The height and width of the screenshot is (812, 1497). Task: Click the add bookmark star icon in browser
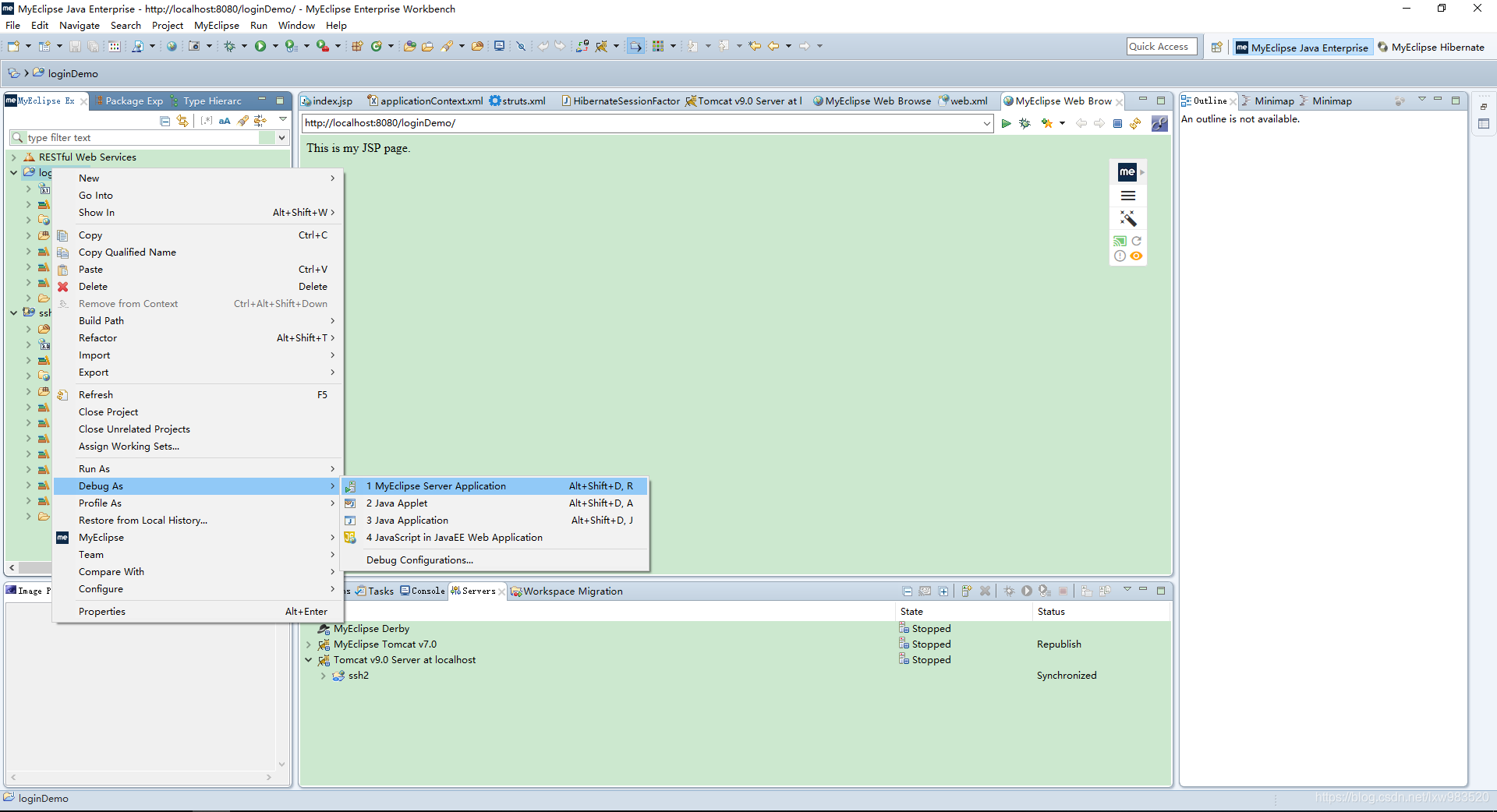[1047, 123]
